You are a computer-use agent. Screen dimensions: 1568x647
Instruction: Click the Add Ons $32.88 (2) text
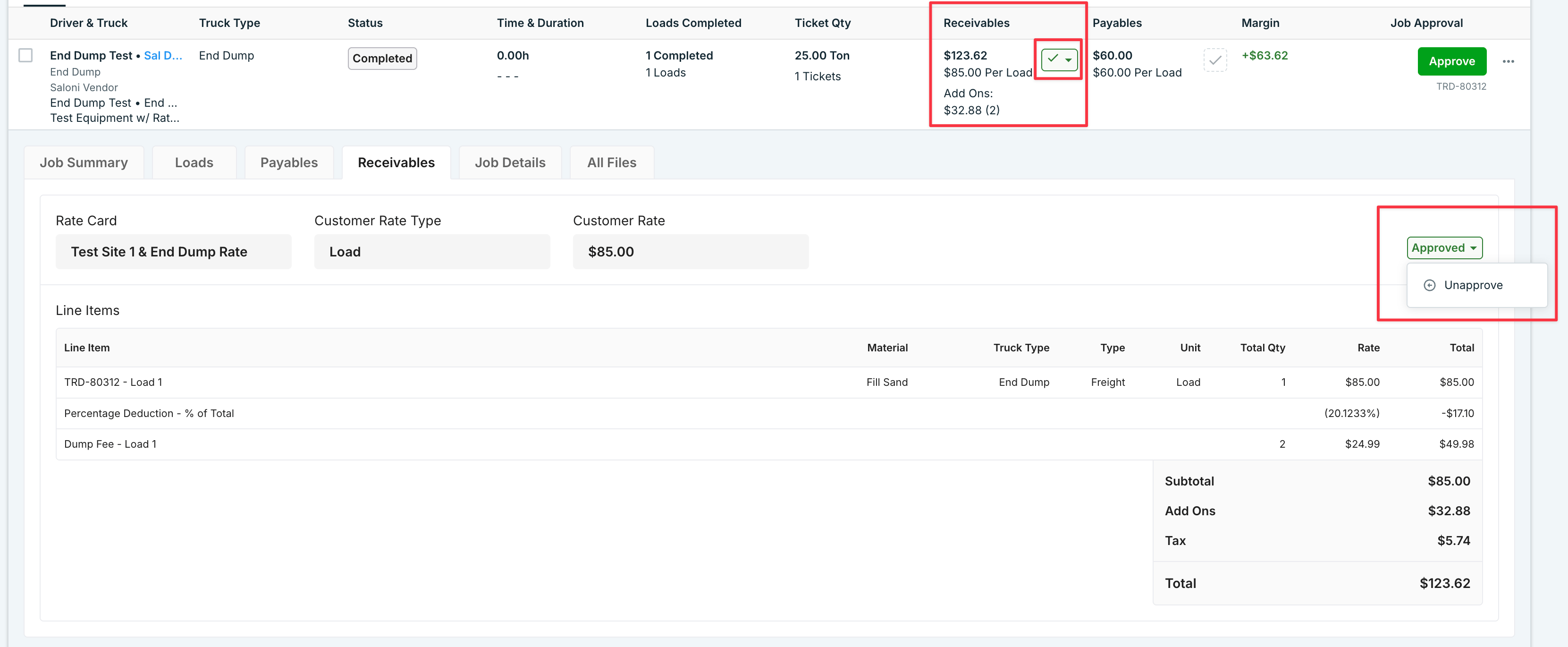click(x=971, y=102)
